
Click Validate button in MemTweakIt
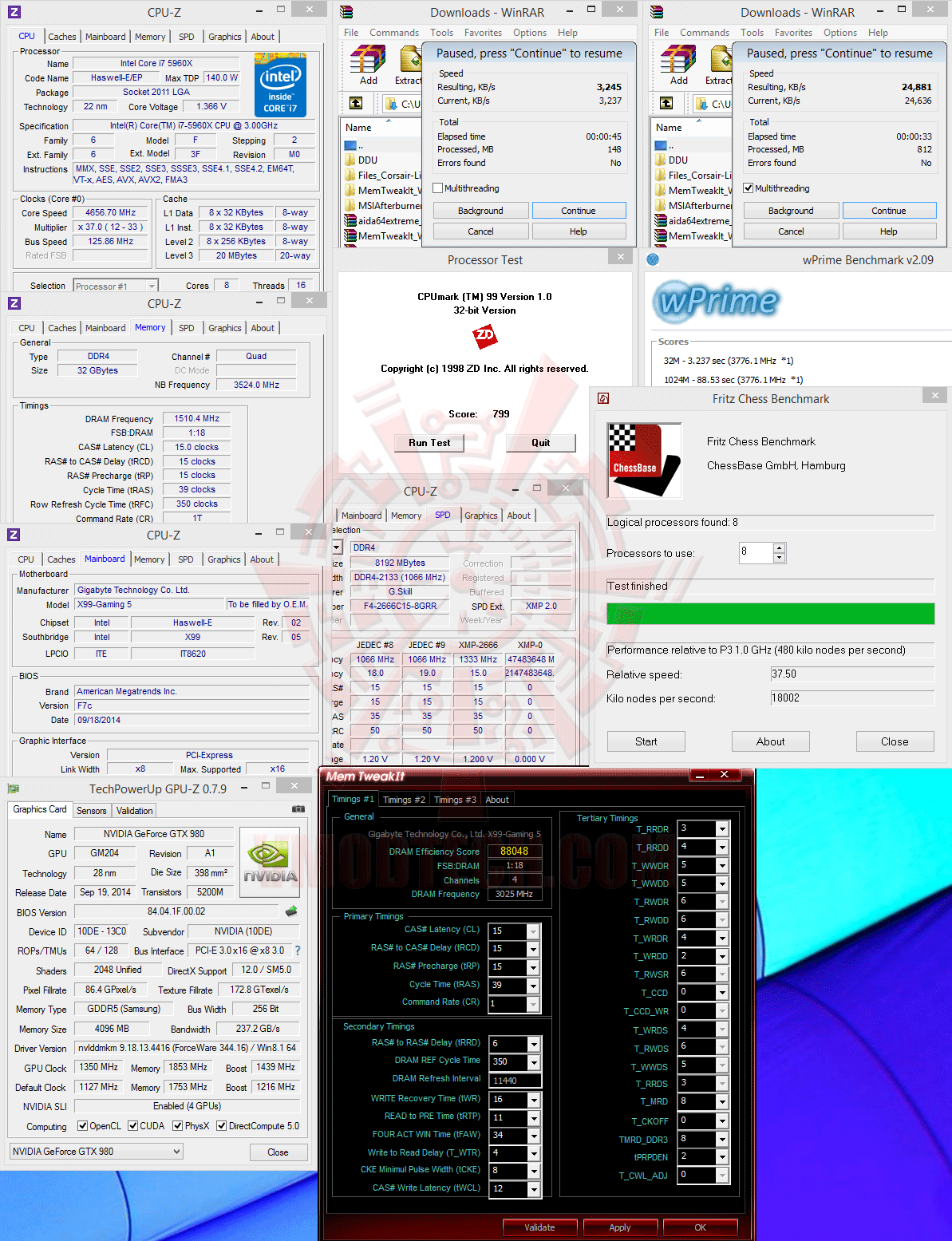[x=540, y=1227]
